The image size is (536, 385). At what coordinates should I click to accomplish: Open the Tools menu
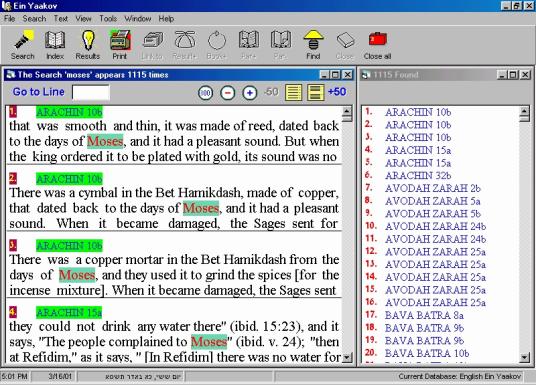coord(108,18)
